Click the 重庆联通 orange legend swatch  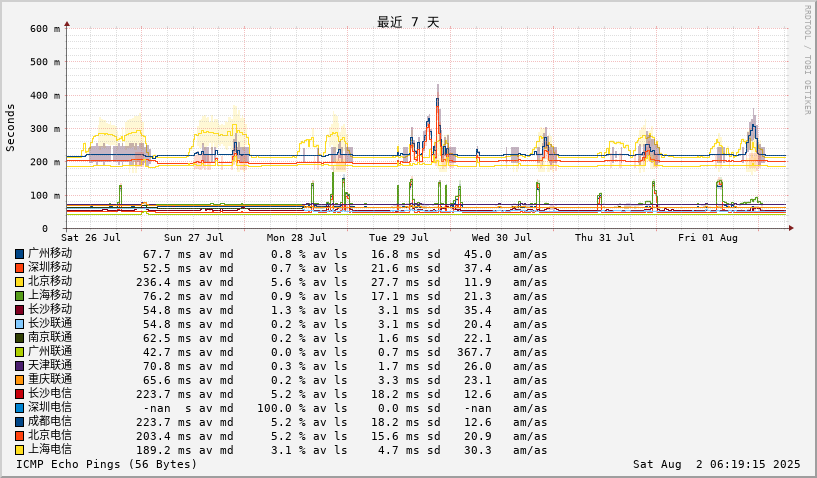point(19,381)
